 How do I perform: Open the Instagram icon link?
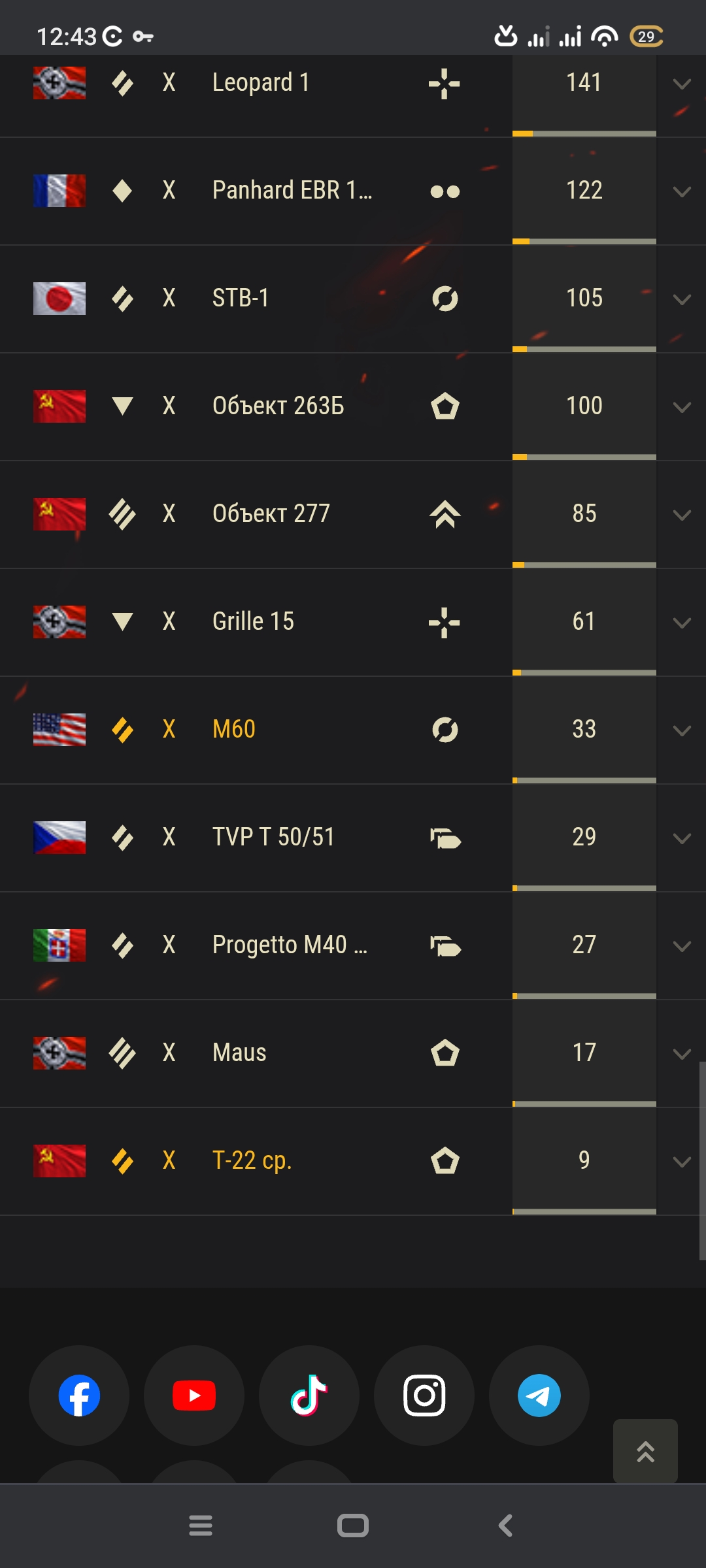tap(424, 1396)
